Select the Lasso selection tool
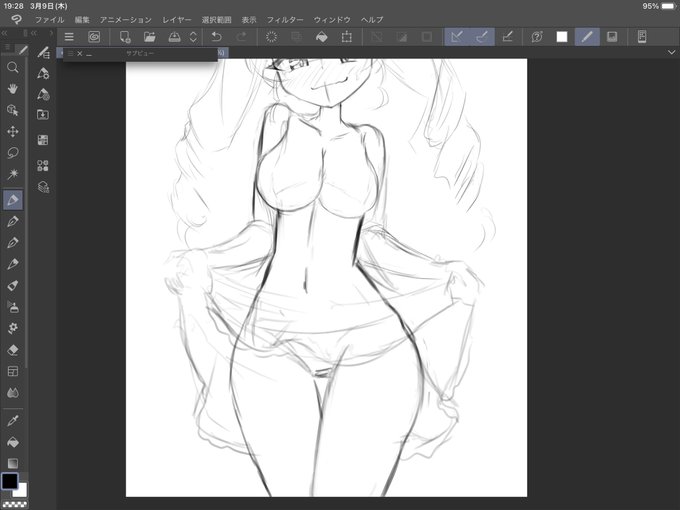The height and width of the screenshot is (510, 680). point(13,153)
